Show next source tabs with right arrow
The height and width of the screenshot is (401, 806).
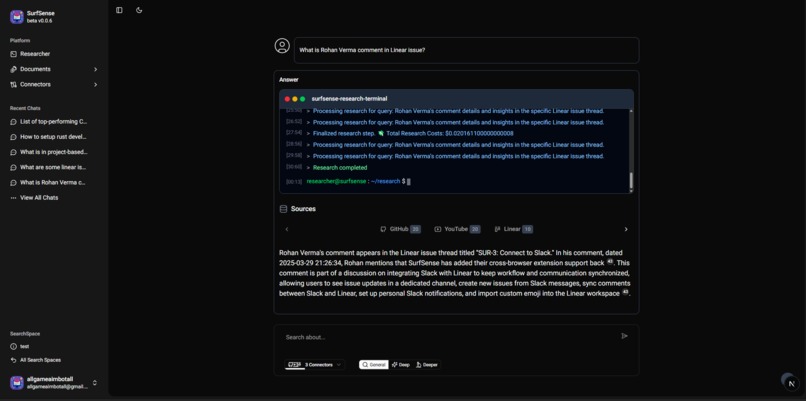(626, 229)
